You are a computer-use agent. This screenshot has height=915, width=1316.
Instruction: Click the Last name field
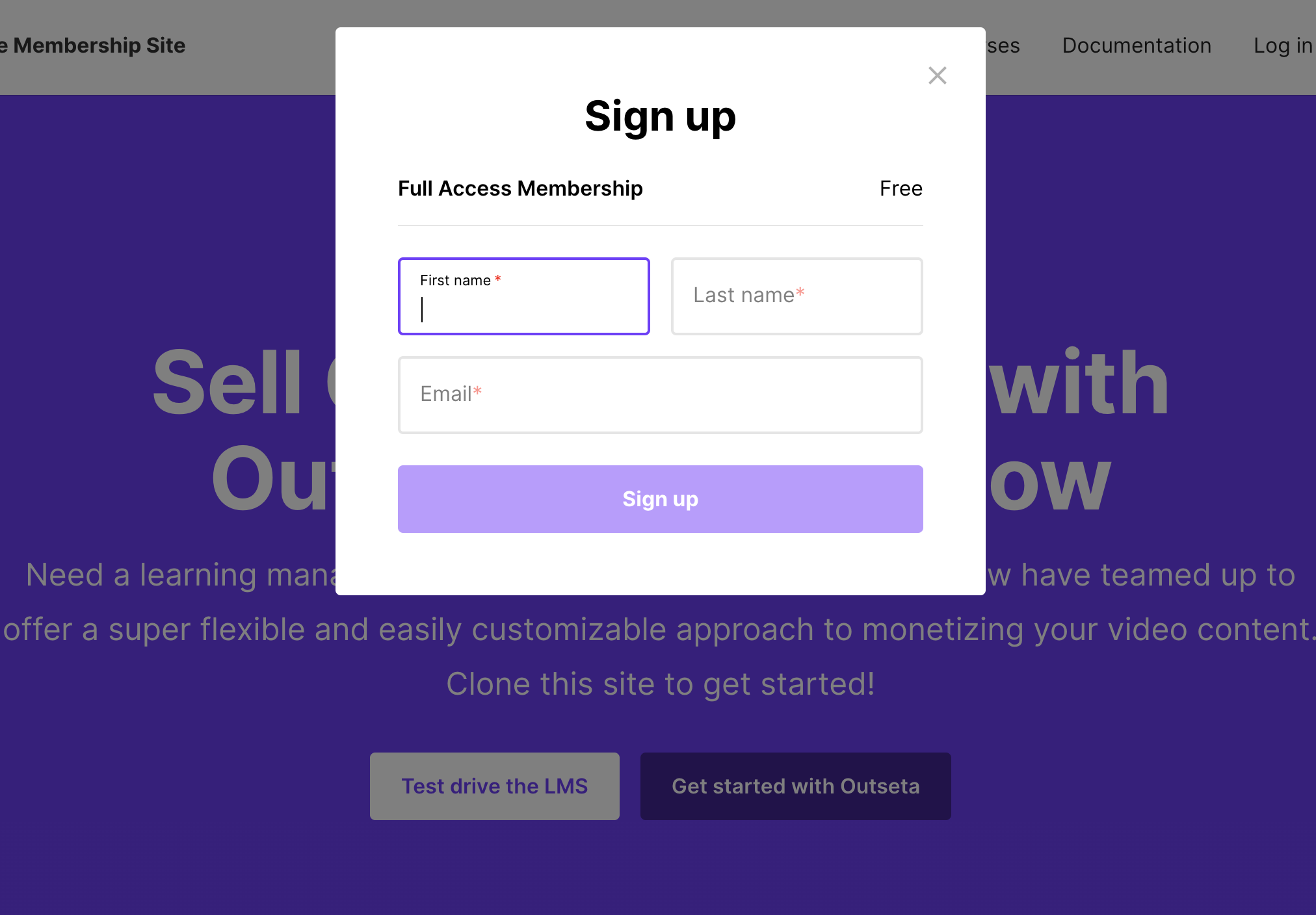tap(796, 296)
